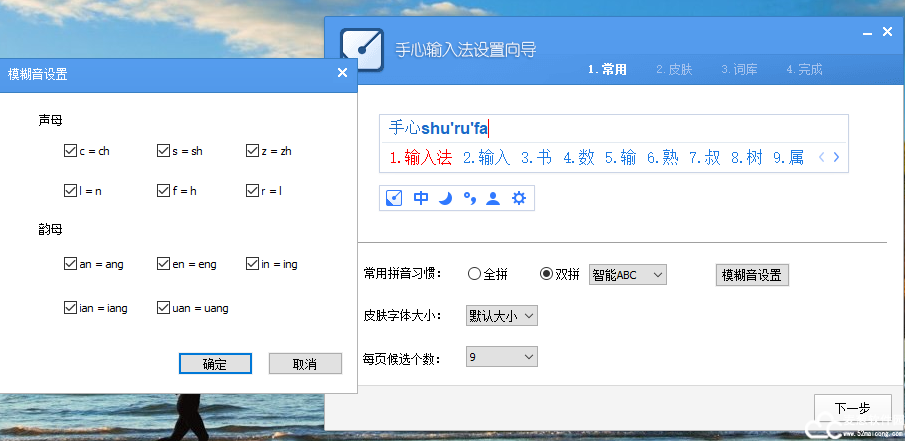This screenshot has width=905, height=441.
Task: Disable the an = ang option
Action: [94, 264]
